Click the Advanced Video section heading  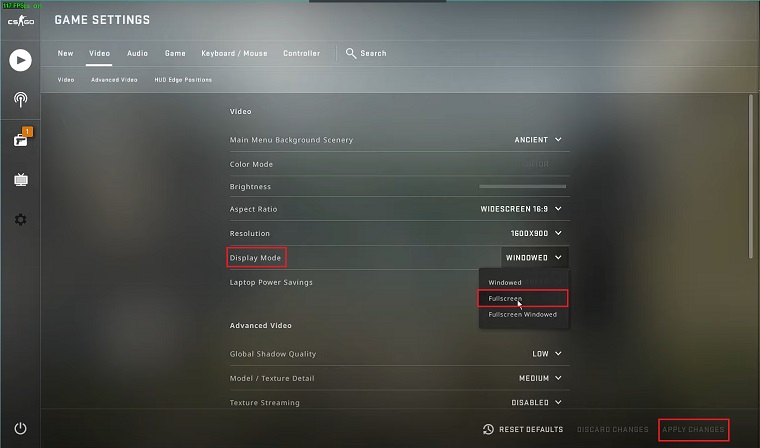tap(260, 325)
